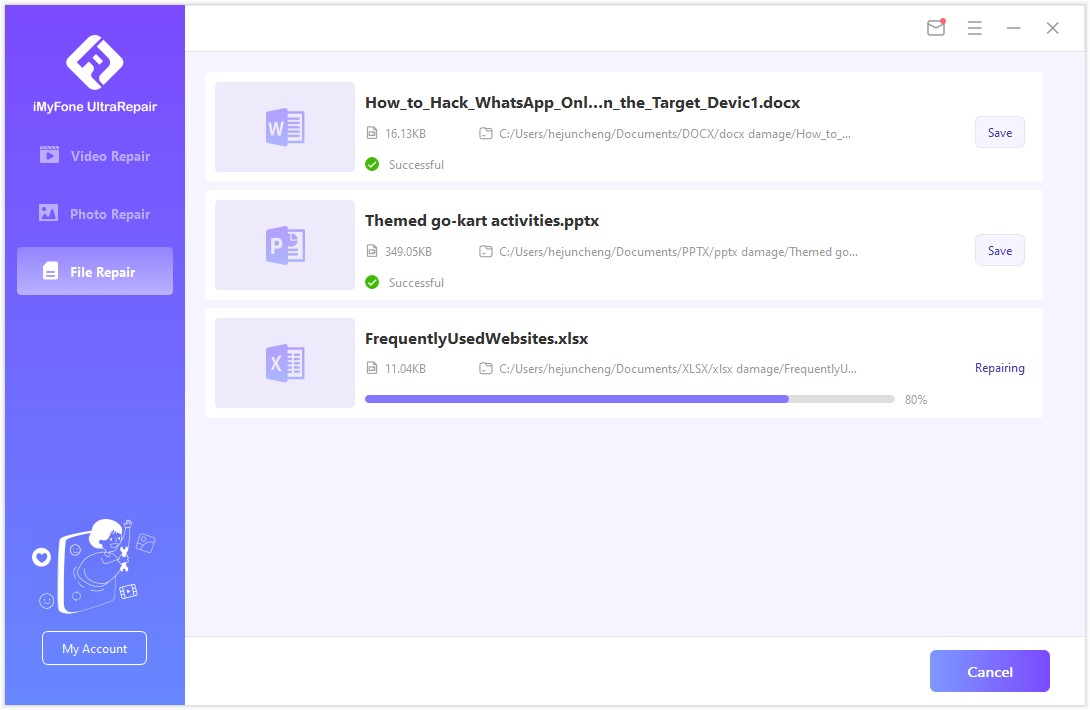Screen dimensions: 1090x710
Task: Save the repaired WhatsApp docx file
Action: 999,133
